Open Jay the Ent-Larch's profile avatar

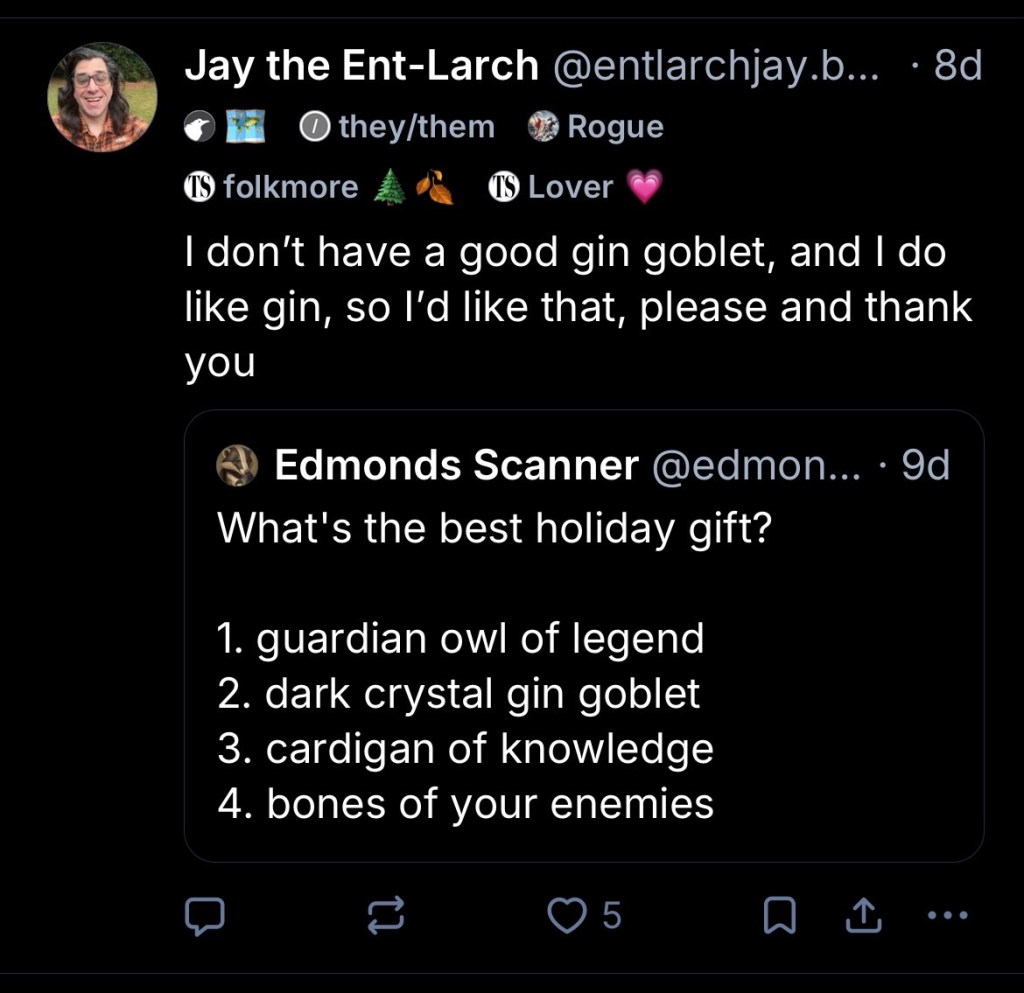click(x=102, y=97)
